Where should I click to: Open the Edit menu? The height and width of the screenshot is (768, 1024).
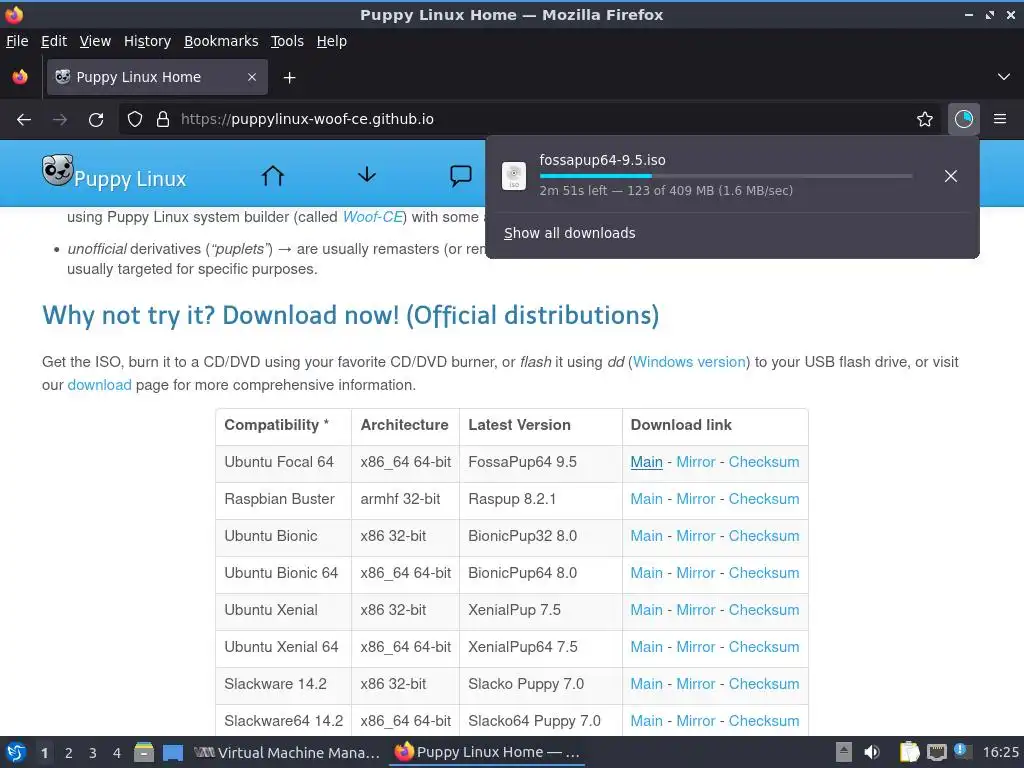[54, 41]
